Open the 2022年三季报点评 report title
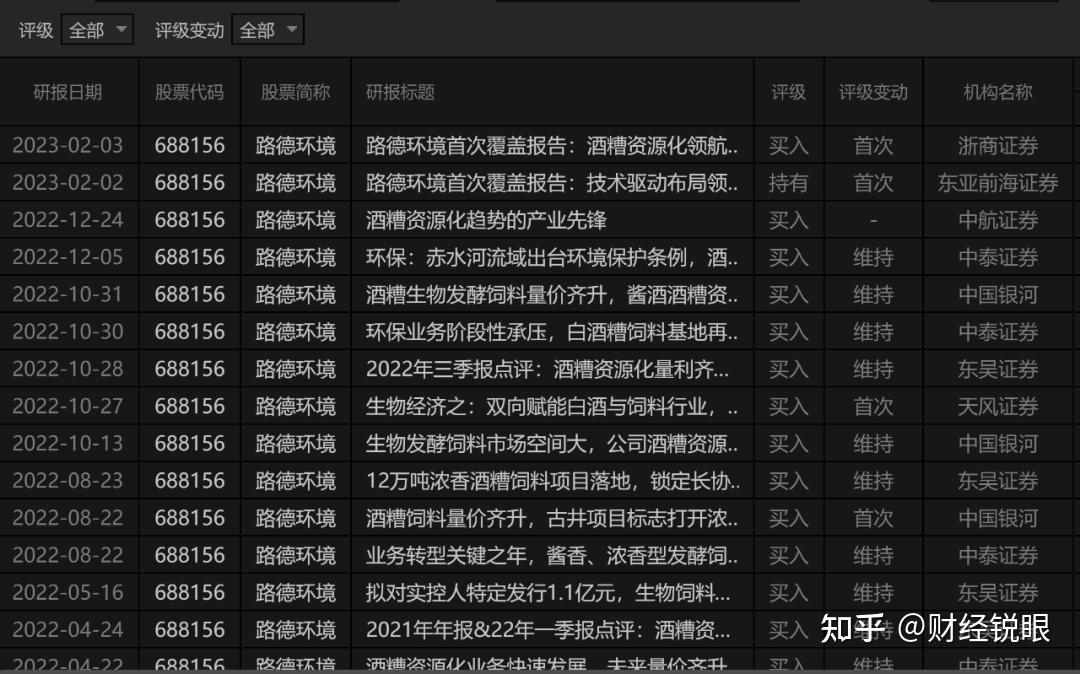 click(x=550, y=368)
